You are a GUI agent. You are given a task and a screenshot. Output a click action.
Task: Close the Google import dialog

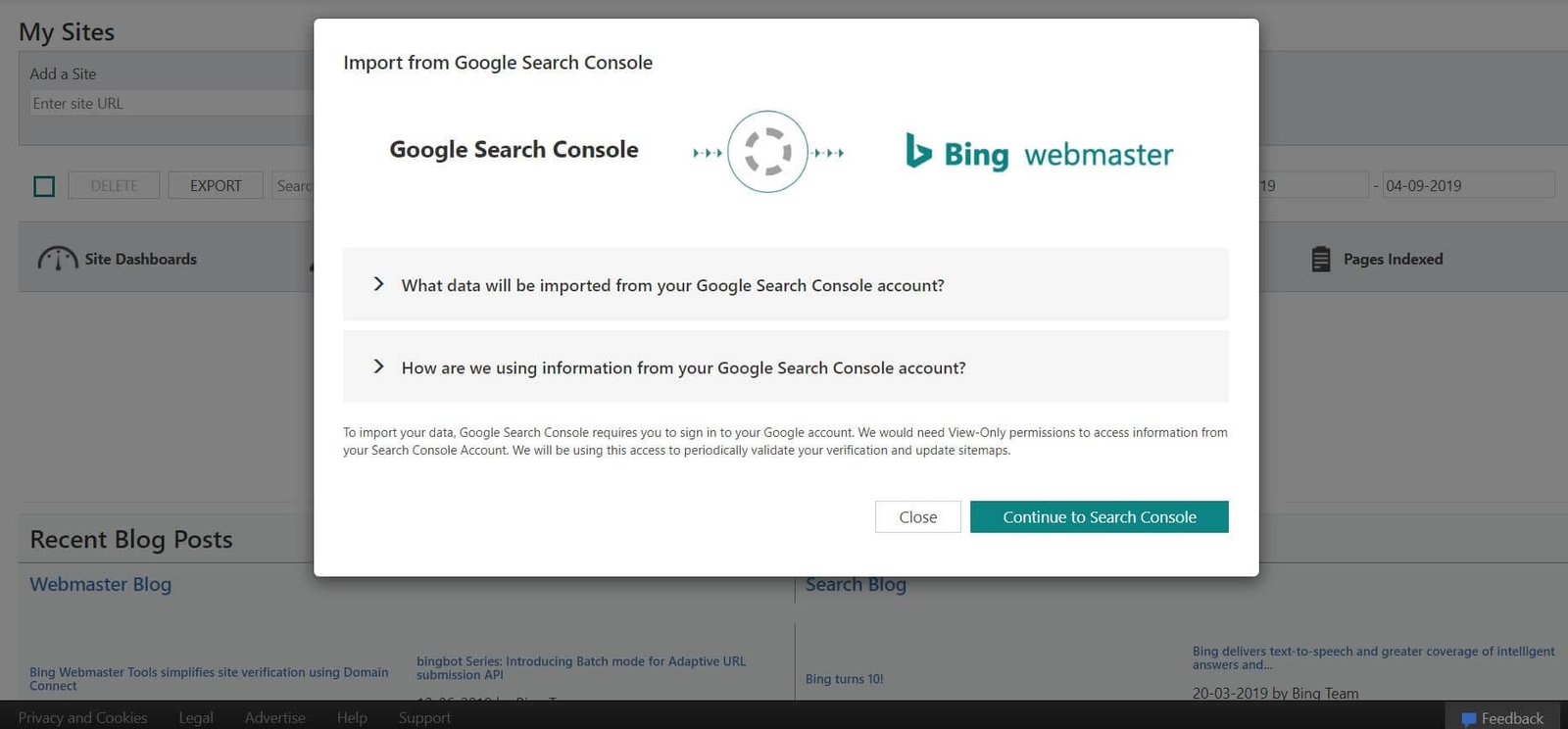tap(917, 516)
